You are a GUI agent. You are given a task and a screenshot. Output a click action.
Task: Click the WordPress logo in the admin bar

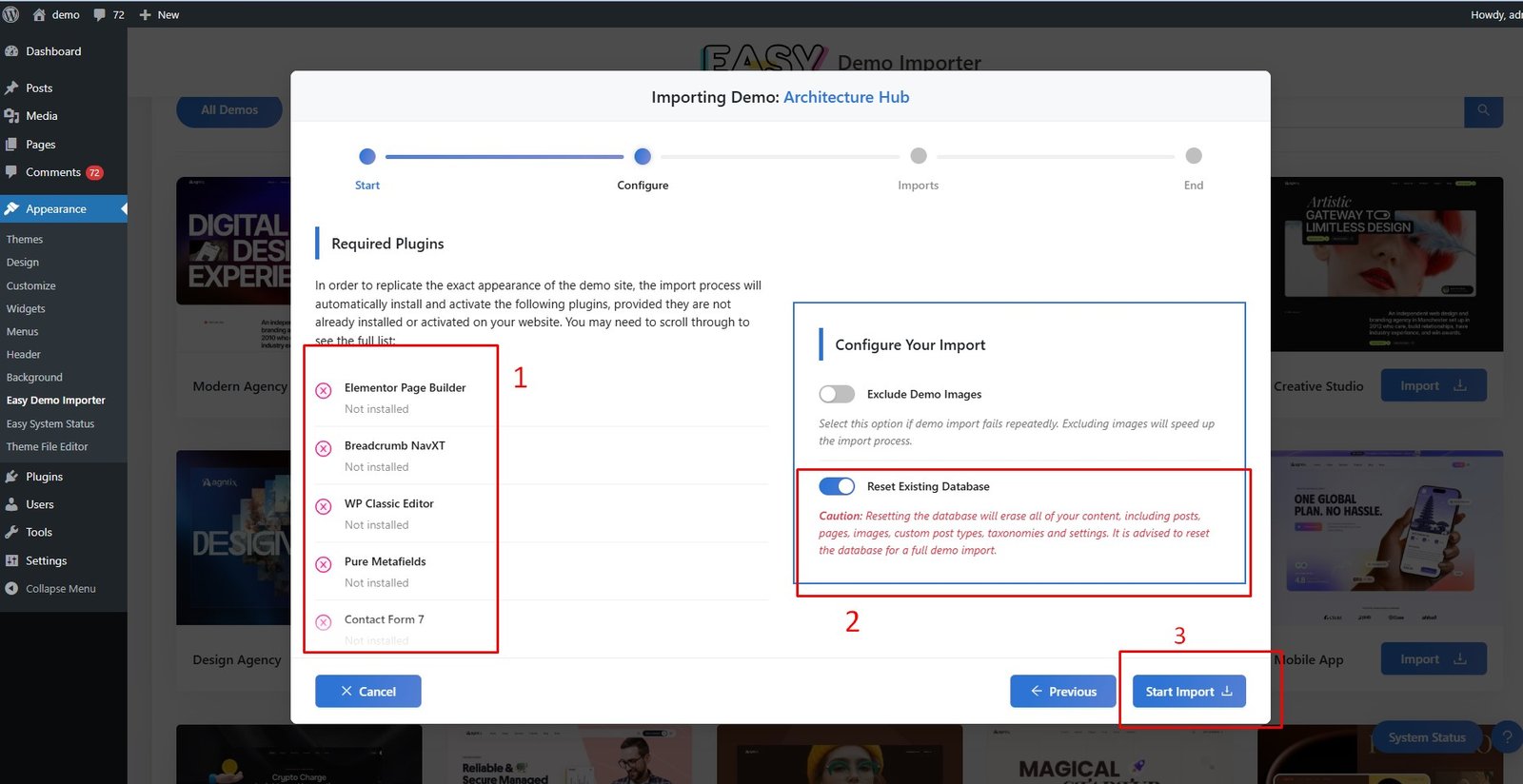11,14
